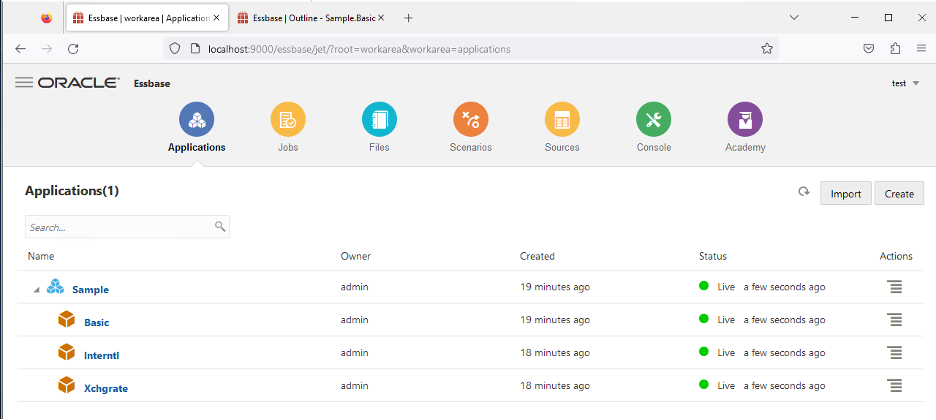Open Actions menu for Interntl cube
The width and height of the screenshot is (936, 420).
[895, 353]
